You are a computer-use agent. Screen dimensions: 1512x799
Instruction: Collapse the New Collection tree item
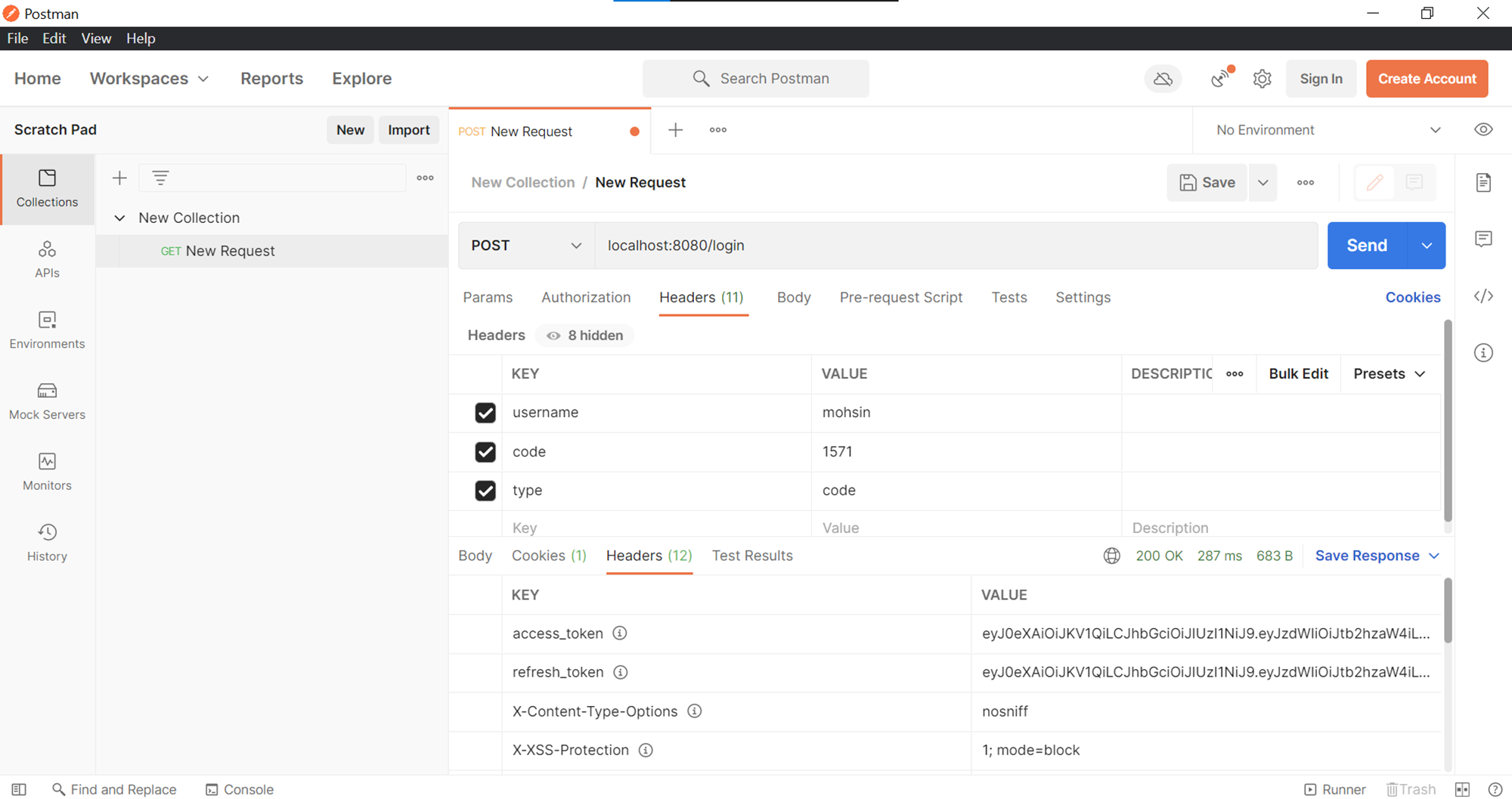(119, 218)
